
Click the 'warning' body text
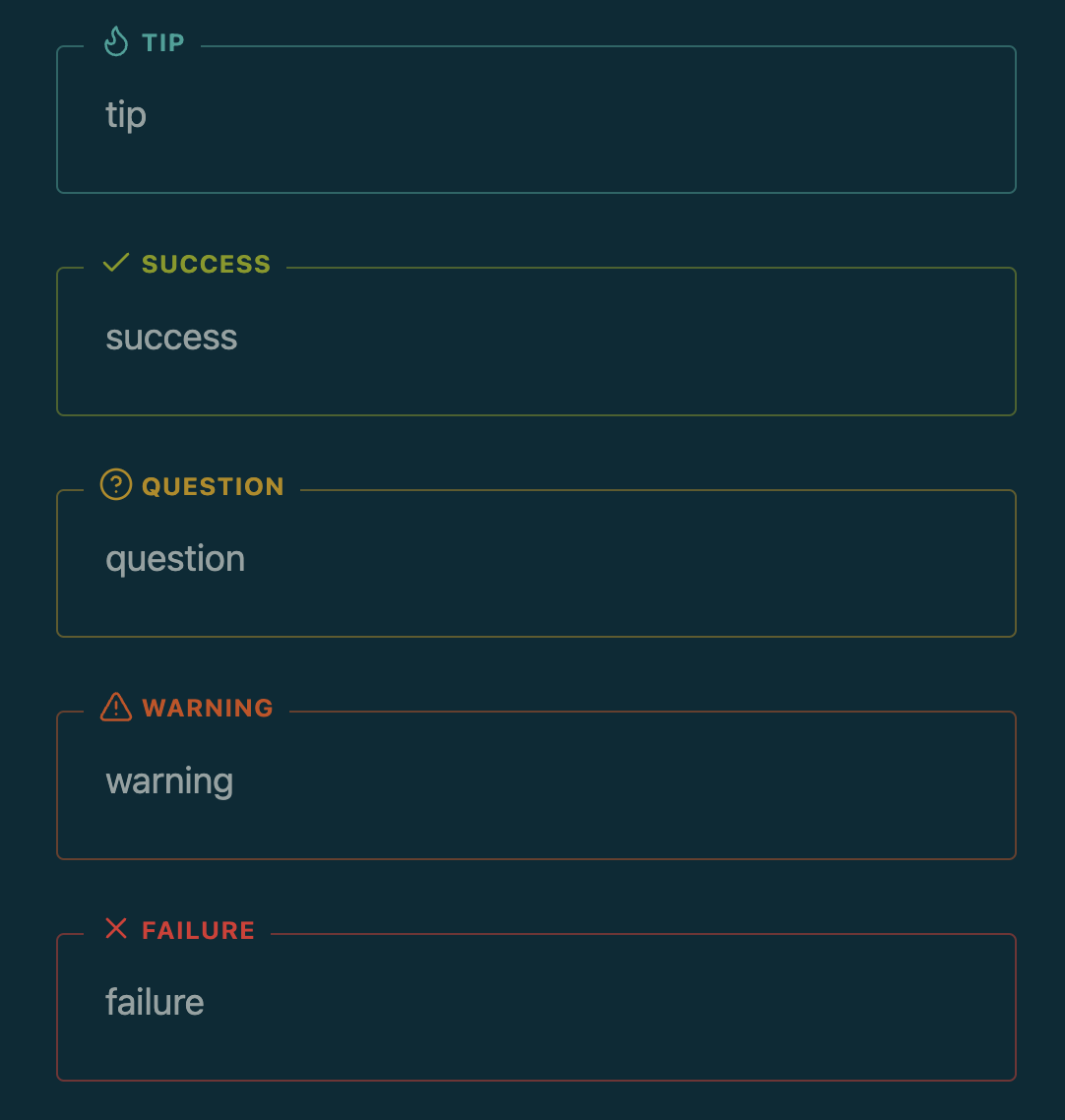tap(168, 780)
